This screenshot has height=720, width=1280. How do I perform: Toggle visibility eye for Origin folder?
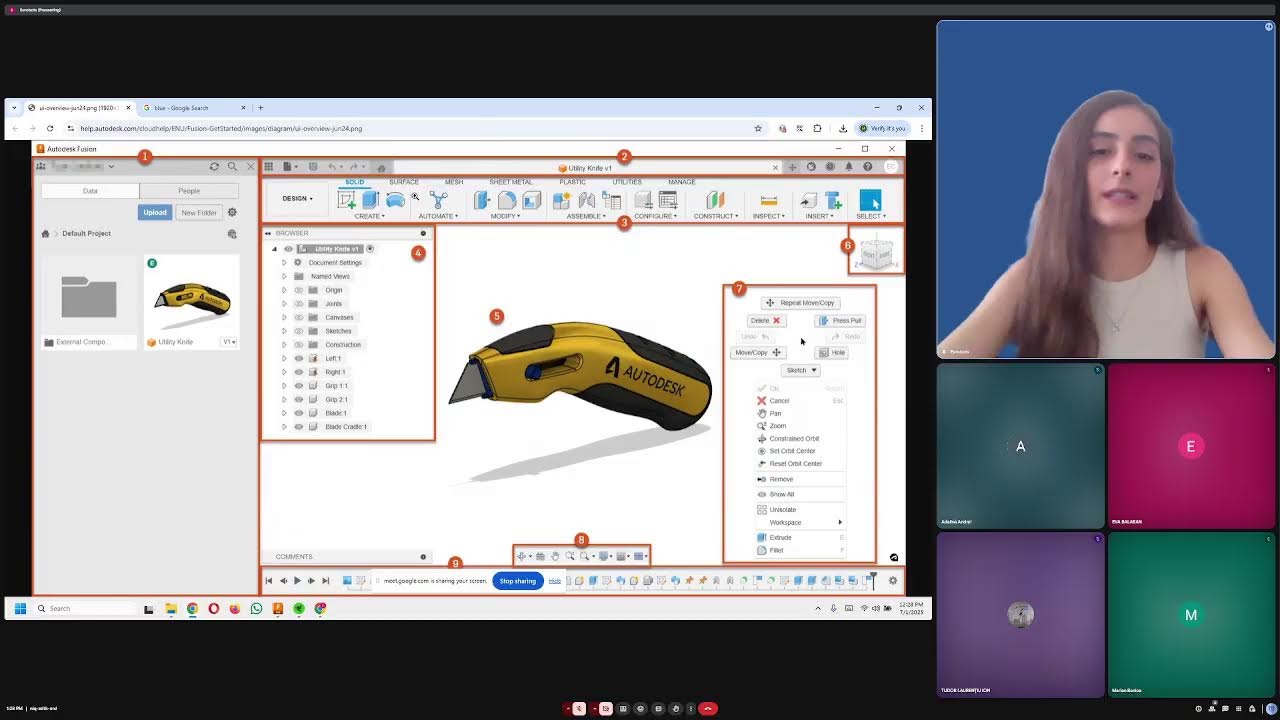298,290
